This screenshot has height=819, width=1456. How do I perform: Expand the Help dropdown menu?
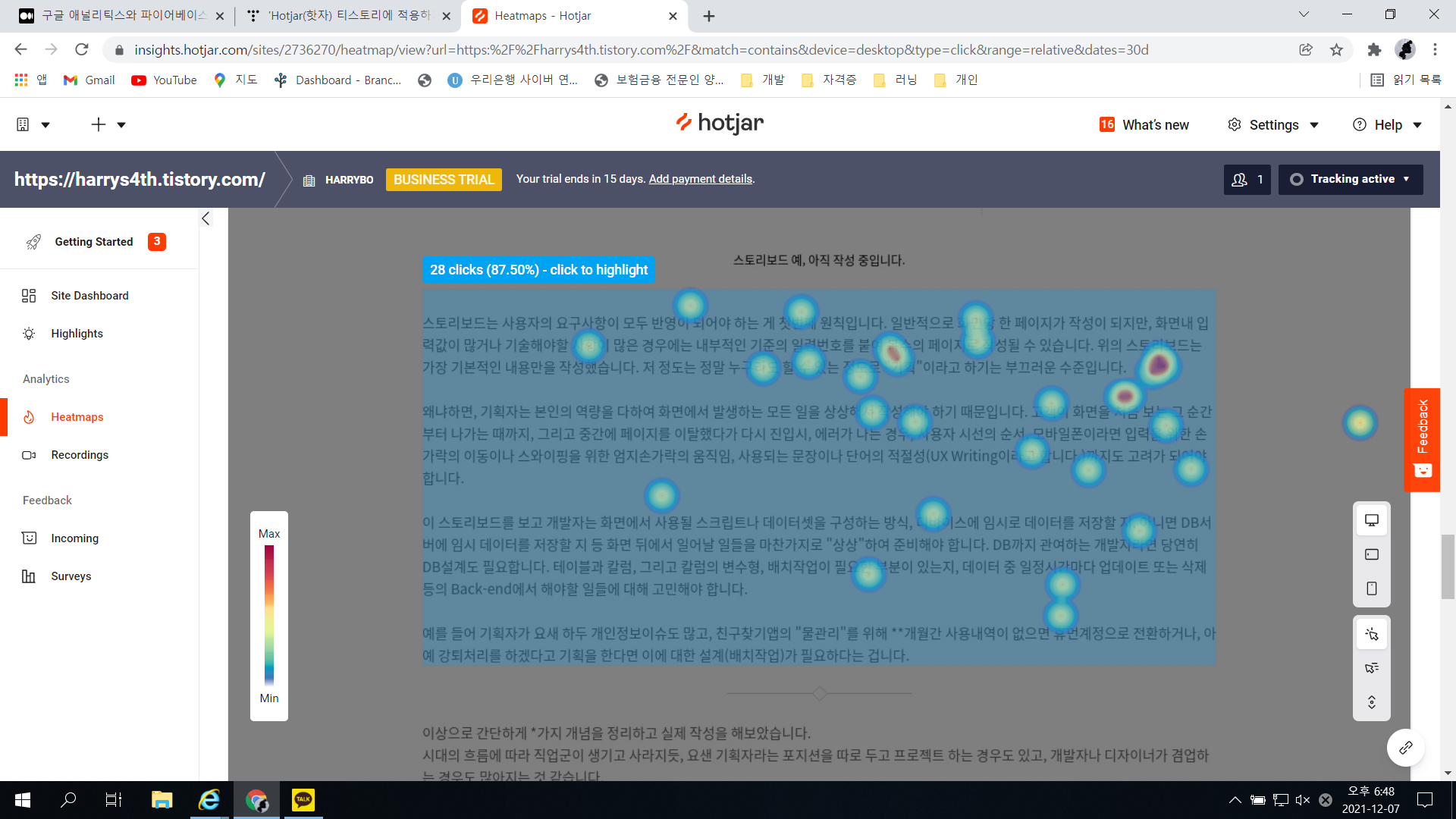point(1387,125)
